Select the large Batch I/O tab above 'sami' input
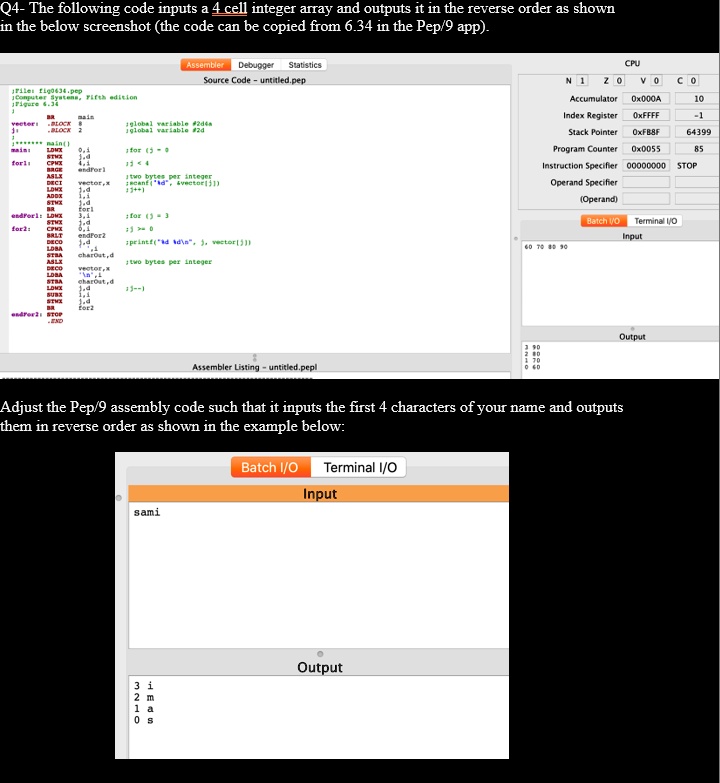 tap(270, 467)
